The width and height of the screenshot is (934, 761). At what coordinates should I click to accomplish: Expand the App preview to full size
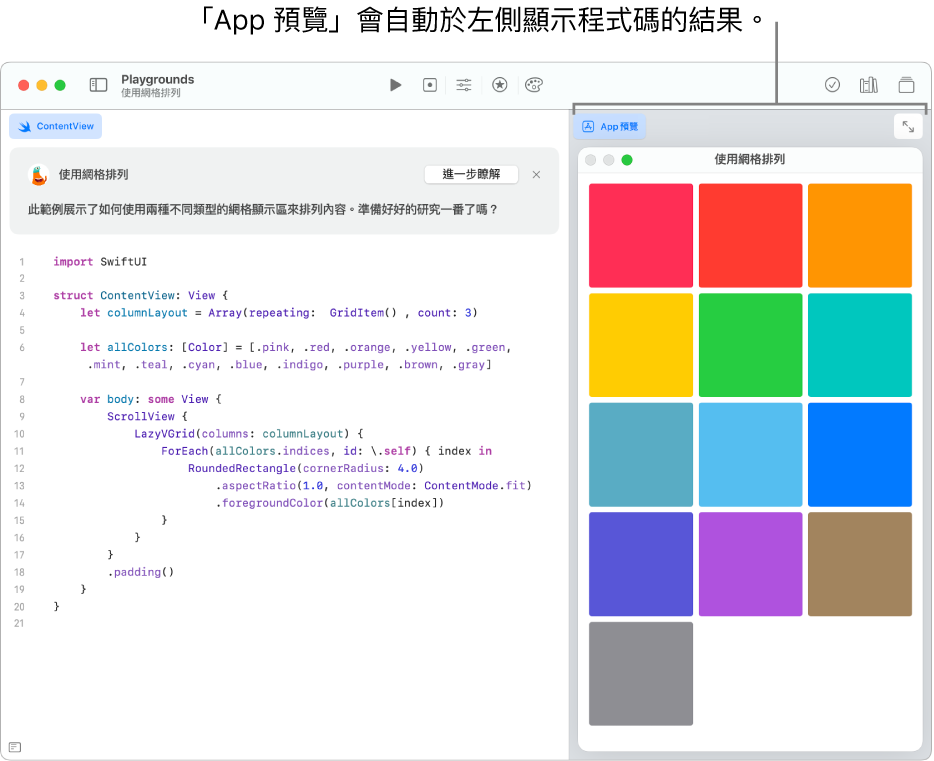[907, 126]
